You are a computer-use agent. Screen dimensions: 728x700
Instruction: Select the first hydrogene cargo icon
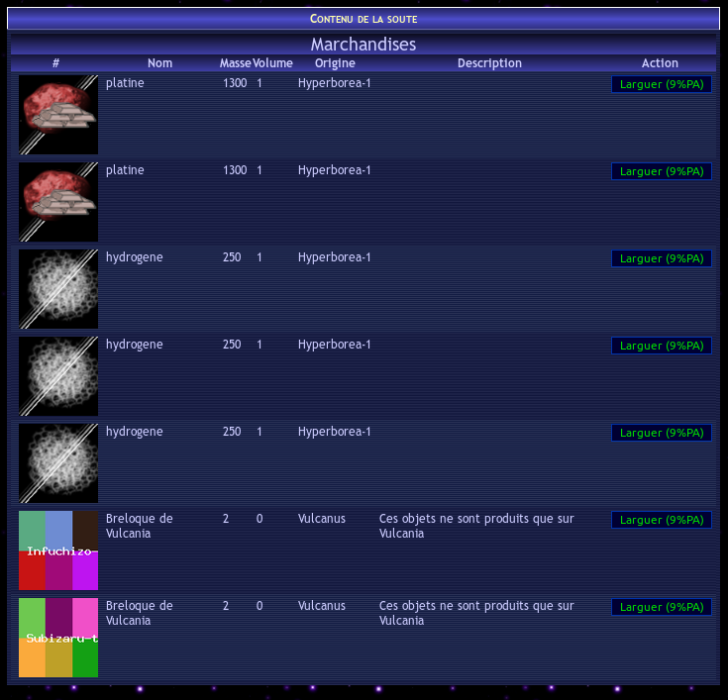pos(58,288)
